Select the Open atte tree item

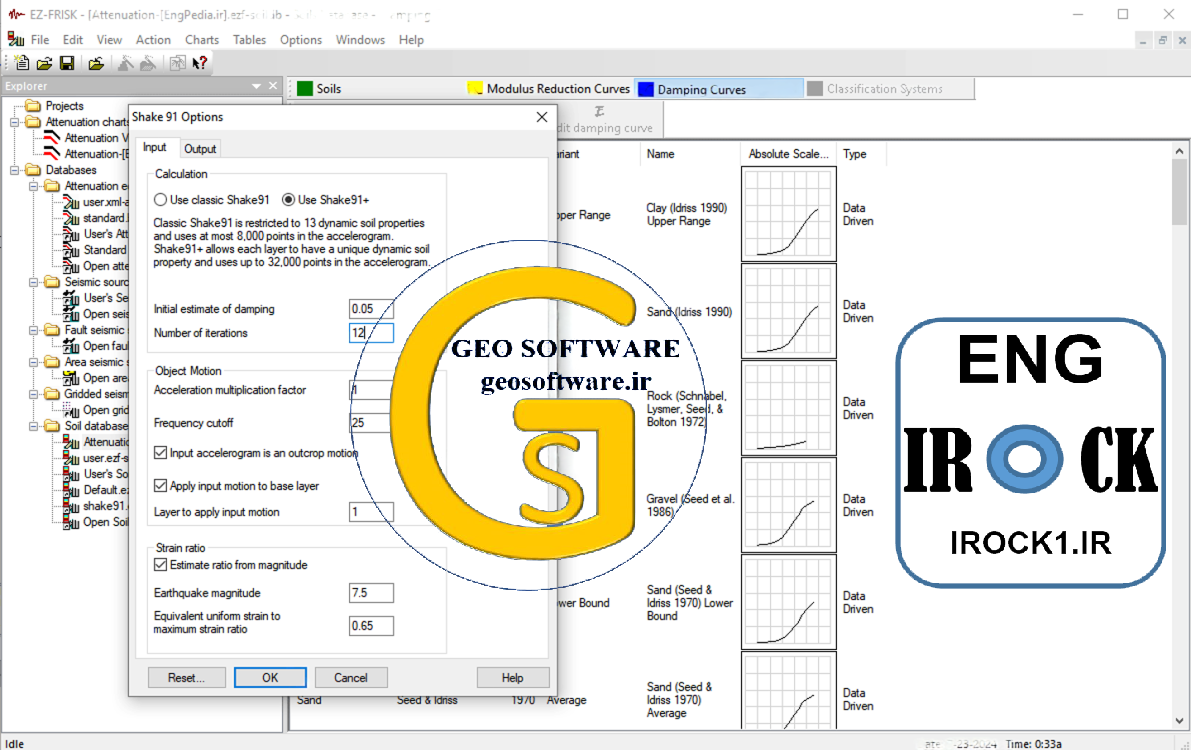[96, 266]
